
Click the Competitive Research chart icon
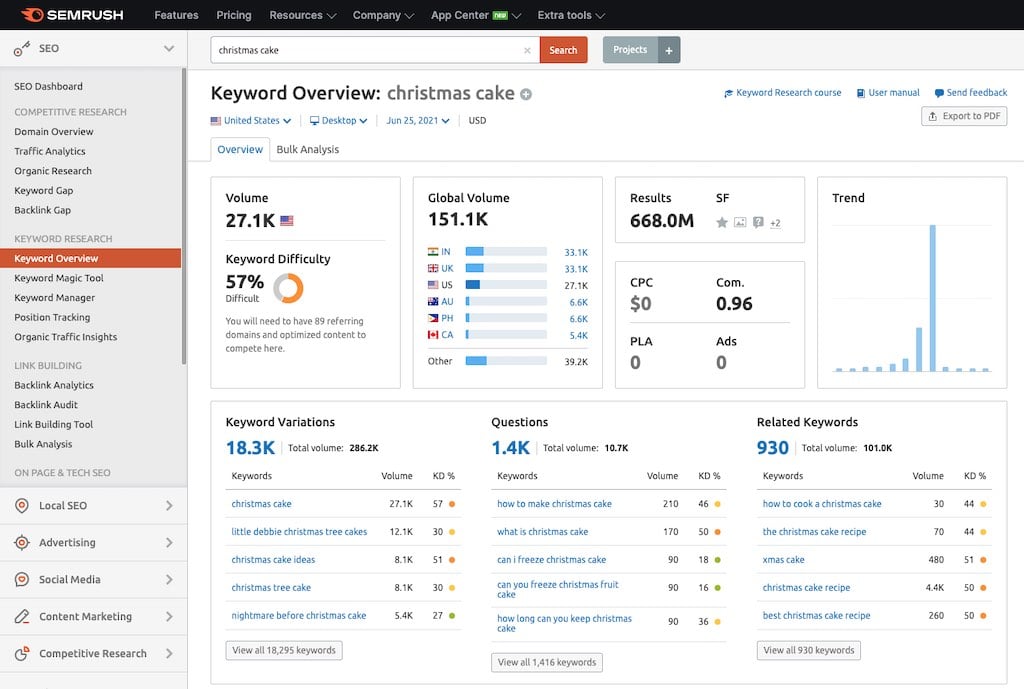22,653
